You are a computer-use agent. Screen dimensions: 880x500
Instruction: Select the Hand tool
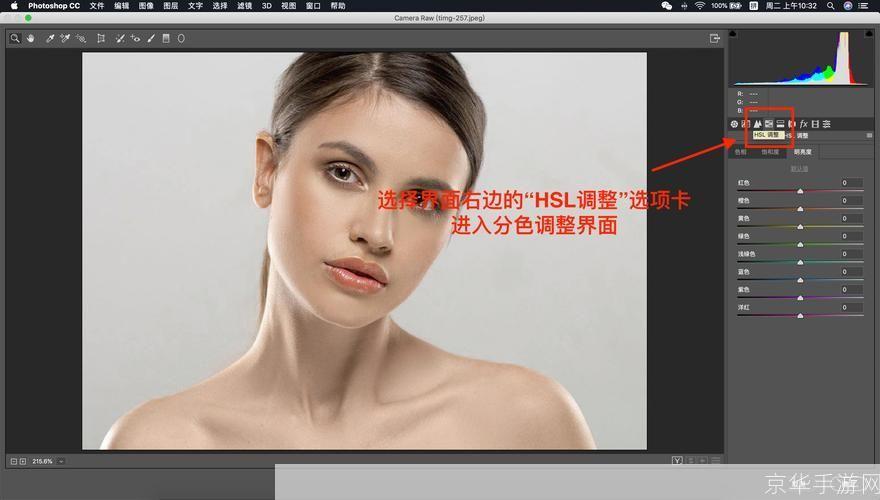[x=30, y=38]
